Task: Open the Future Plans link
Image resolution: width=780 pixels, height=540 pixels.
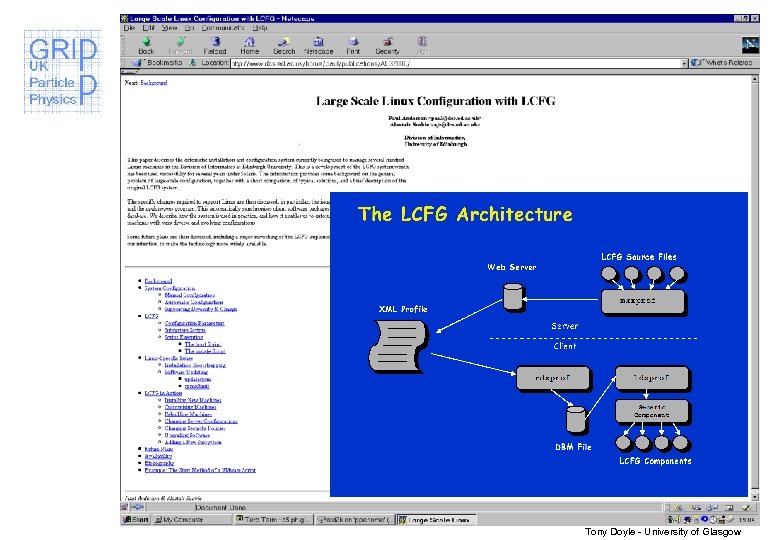Action: point(159,449)
